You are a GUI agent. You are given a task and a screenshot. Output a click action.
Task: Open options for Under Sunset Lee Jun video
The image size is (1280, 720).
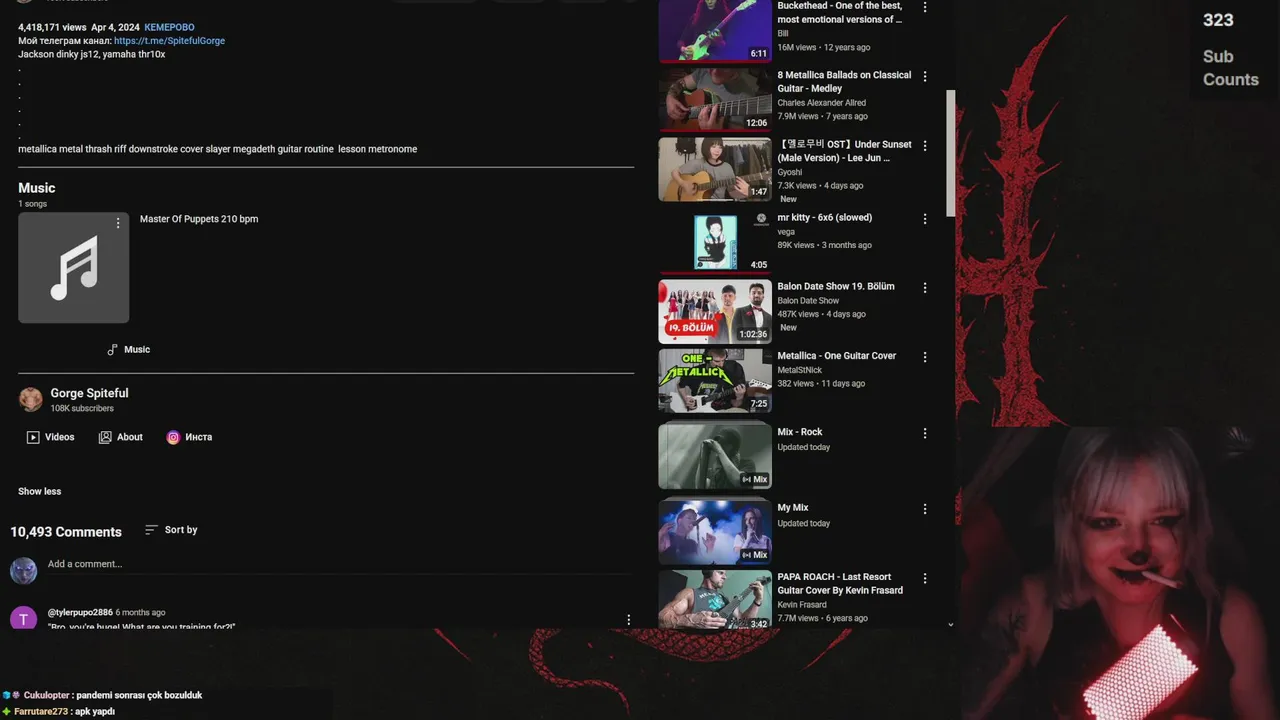(925, 146)
